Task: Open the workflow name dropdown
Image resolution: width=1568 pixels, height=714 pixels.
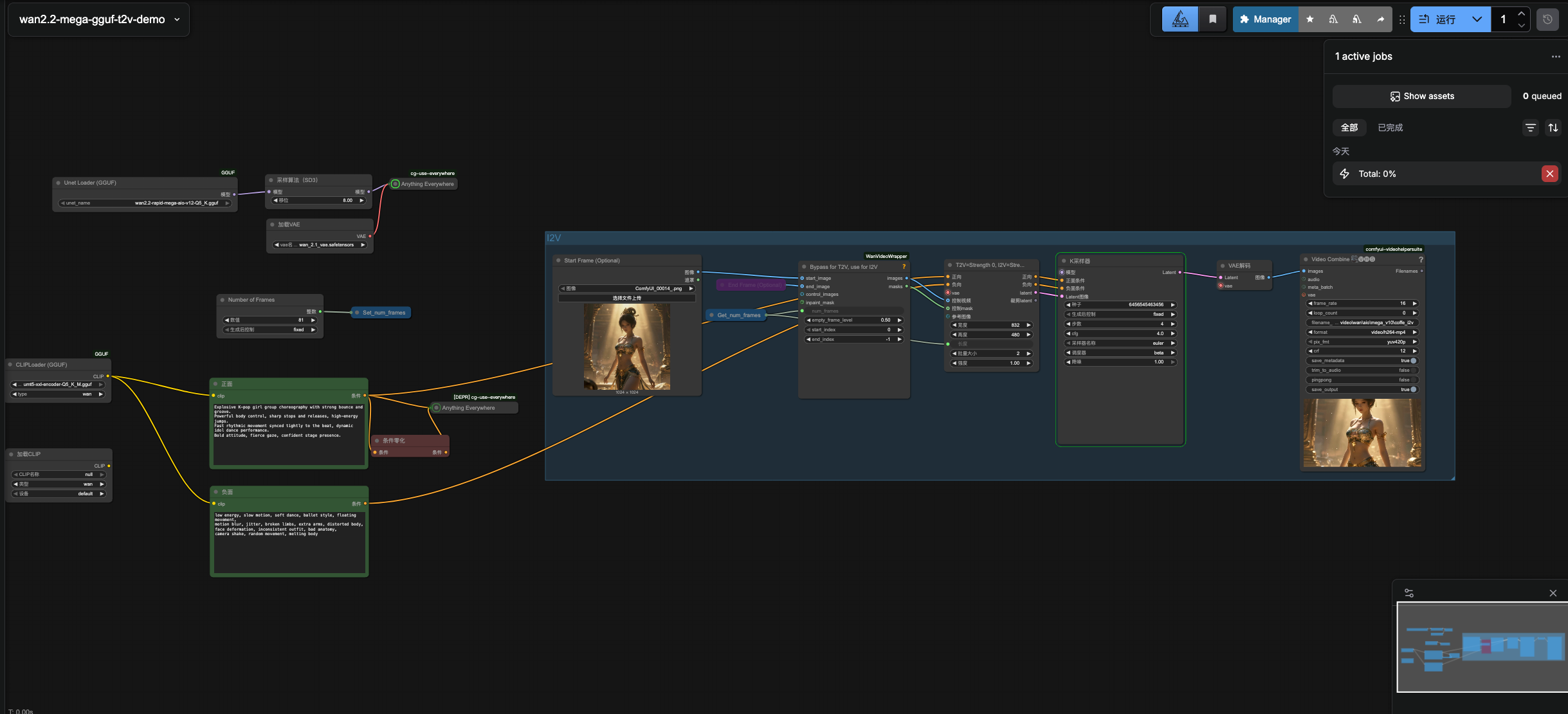Action: tap(177, 19)
